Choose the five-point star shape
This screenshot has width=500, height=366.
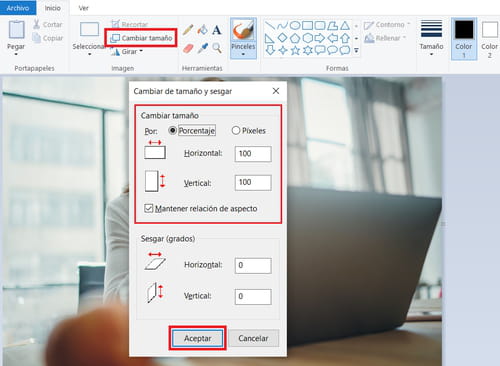tap(295, 50)
